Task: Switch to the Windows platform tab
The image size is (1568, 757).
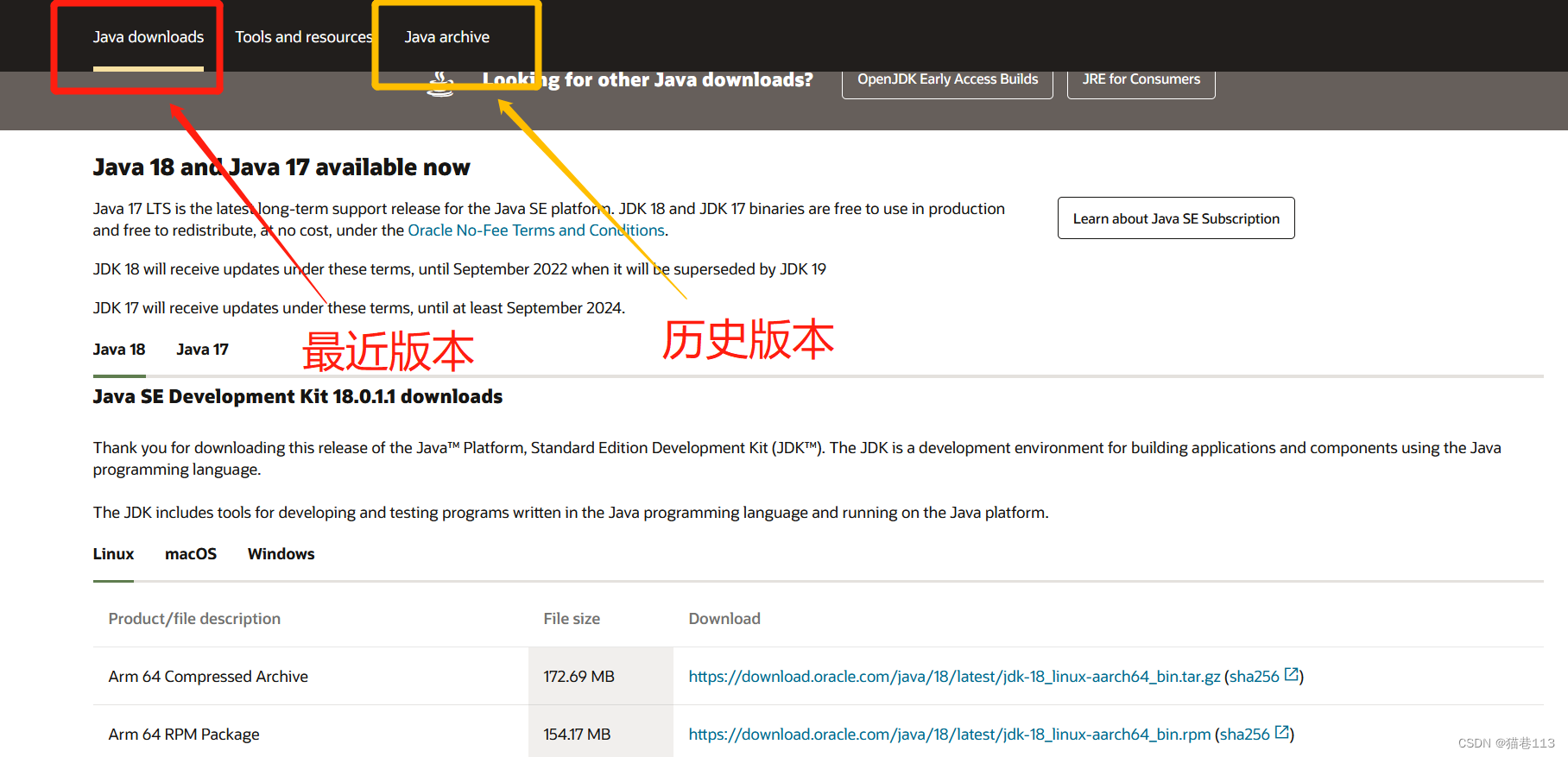Action: tap(281, 554)
